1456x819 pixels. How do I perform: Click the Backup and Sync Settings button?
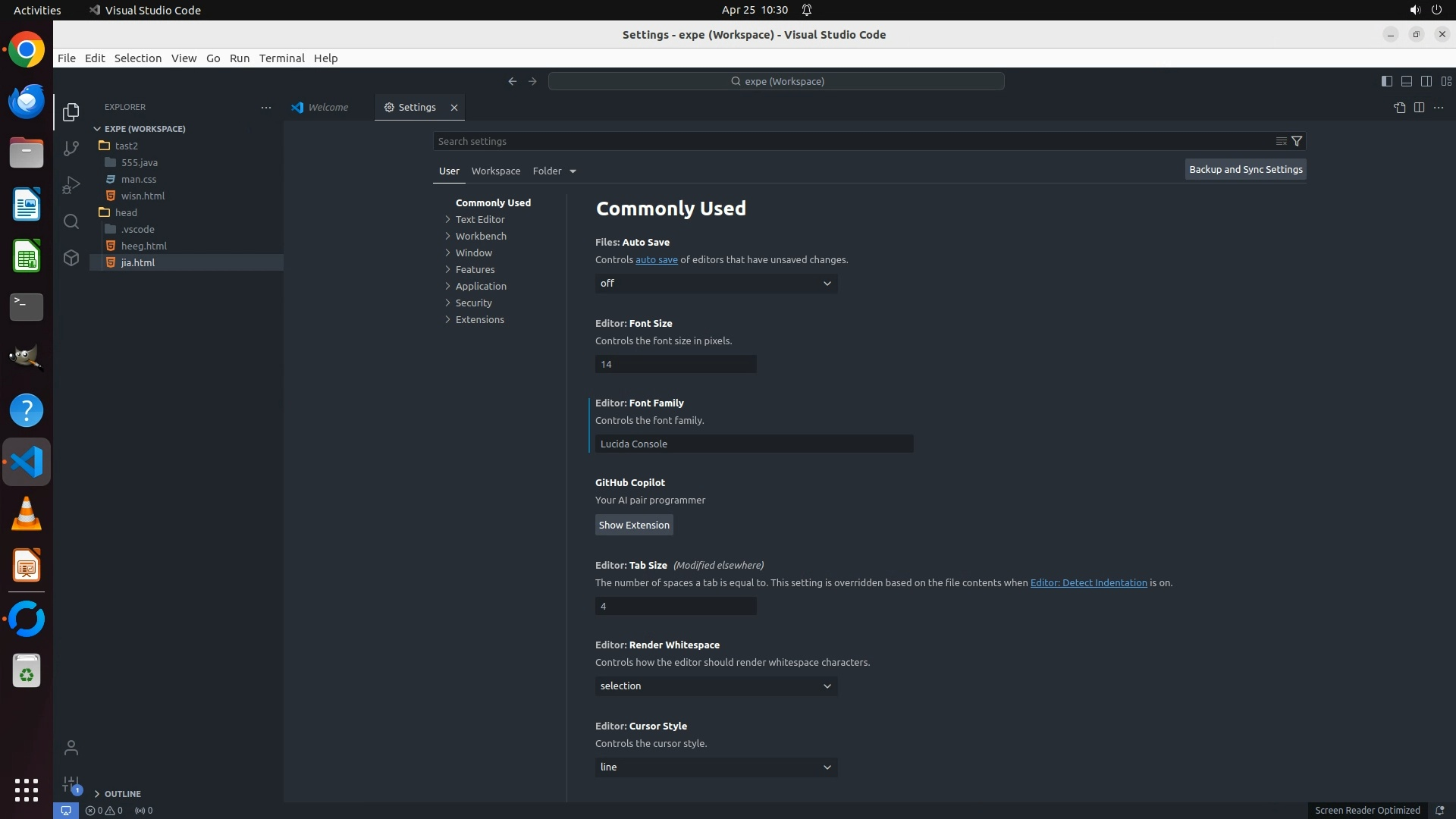[x=1245, y=169]
